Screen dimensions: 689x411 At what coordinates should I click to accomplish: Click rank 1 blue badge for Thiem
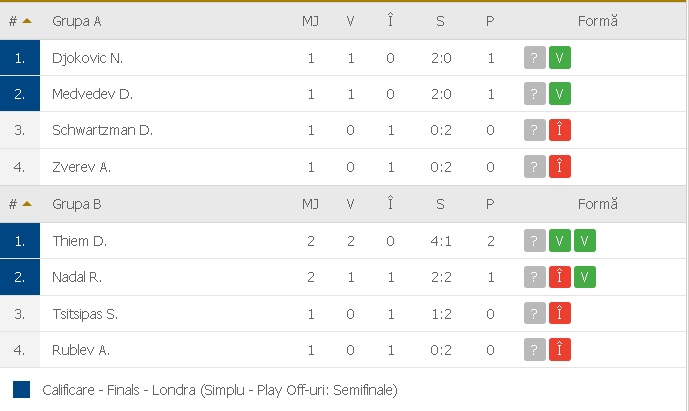[20, 241]
